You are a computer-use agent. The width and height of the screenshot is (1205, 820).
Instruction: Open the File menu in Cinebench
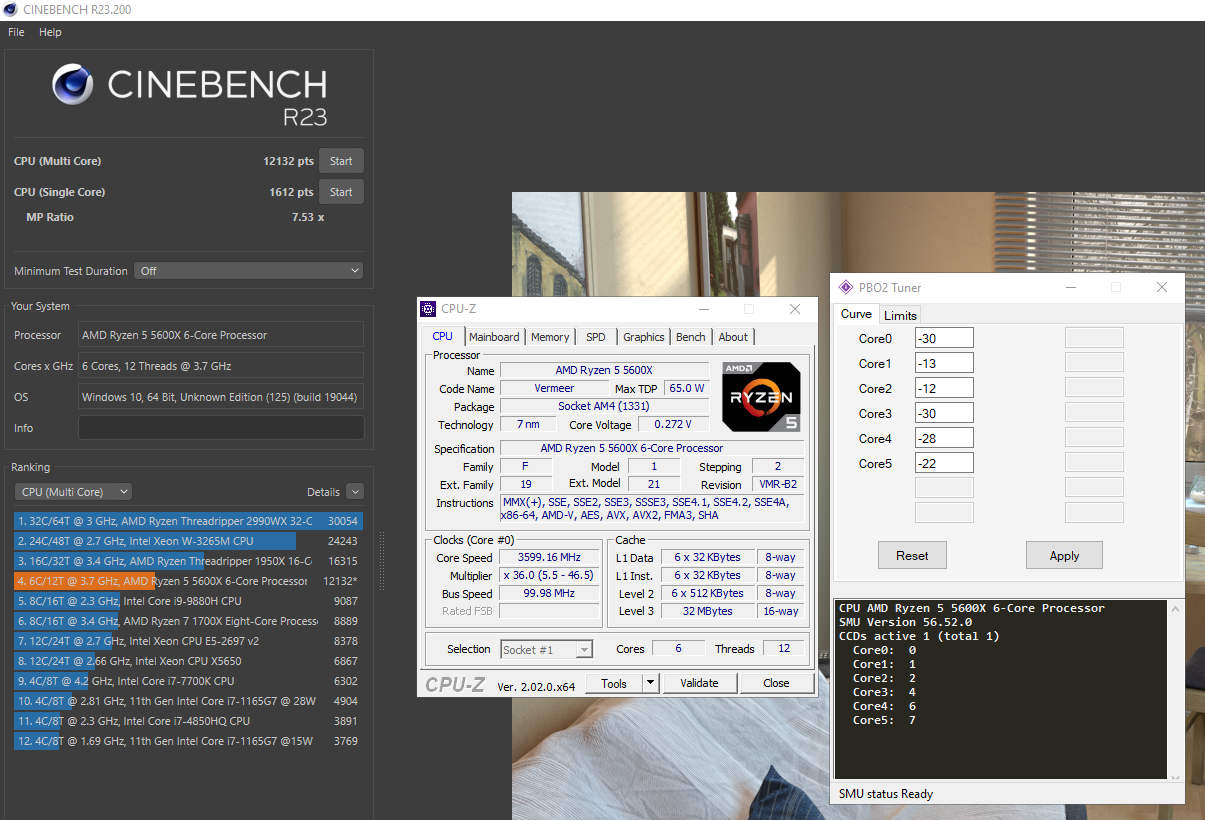[x=16, y=32]
